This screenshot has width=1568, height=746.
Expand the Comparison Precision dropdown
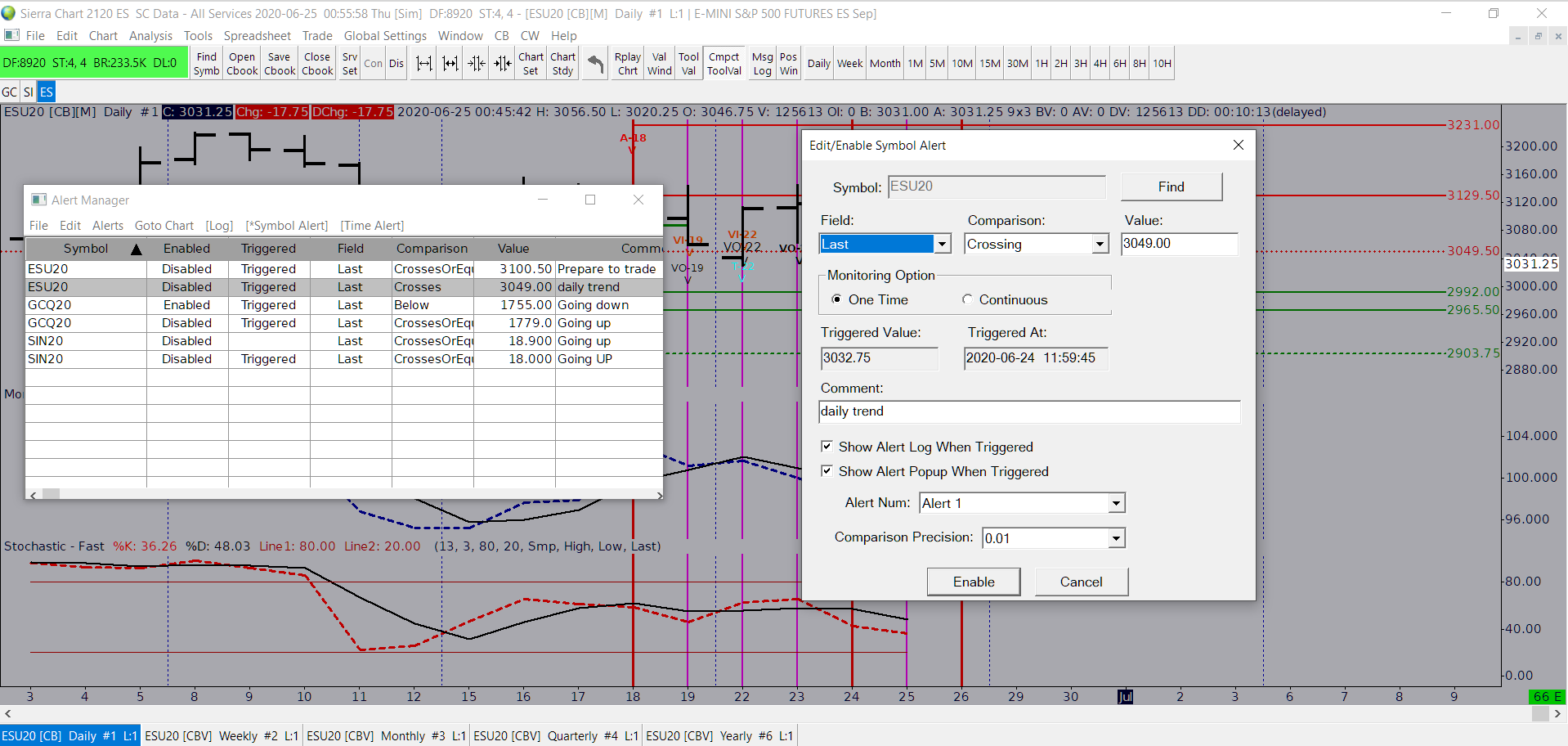click(1116, 538)
